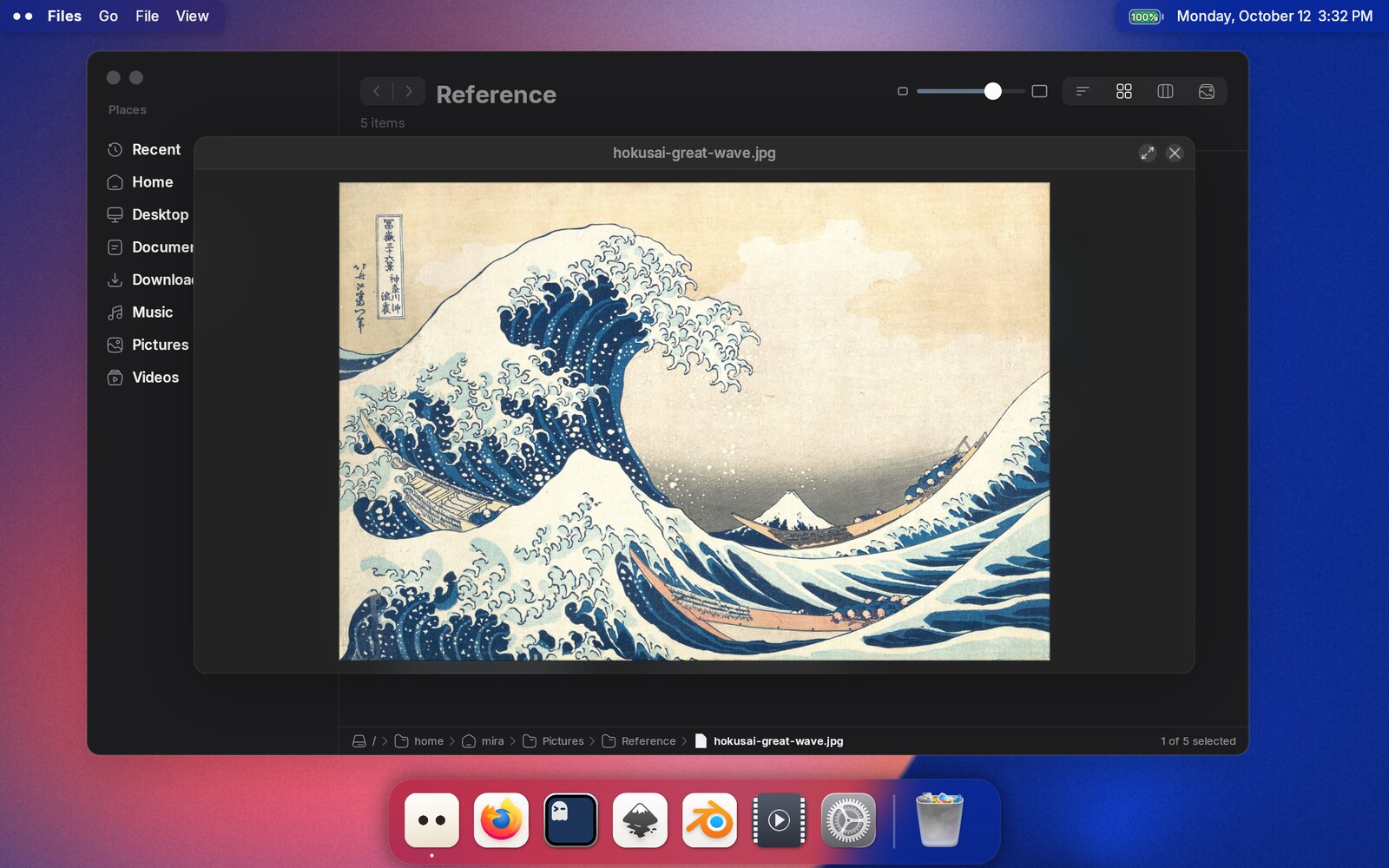Screen dimensions: 1389x868
Task: Click the '5 items' count text
Action: [x=383, y=123]
